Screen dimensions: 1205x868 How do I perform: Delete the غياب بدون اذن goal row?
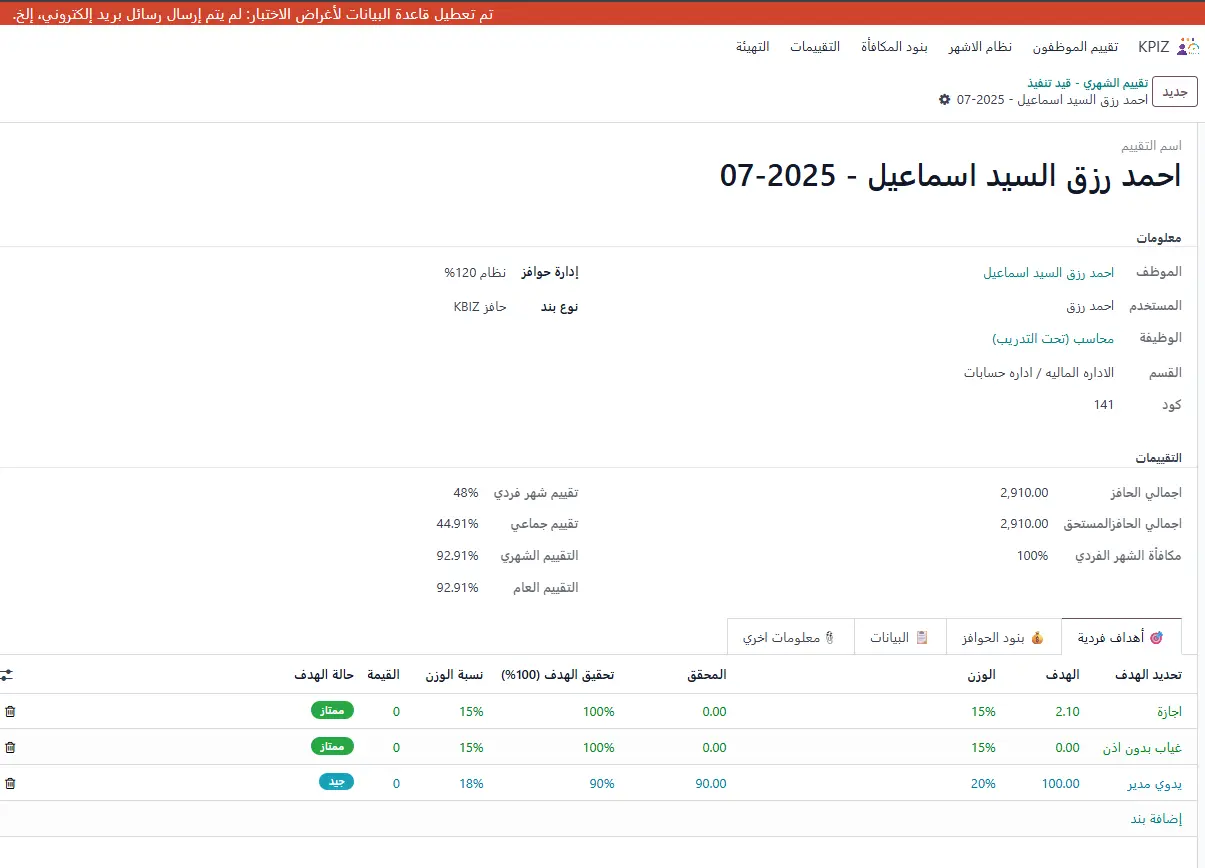click(x=10, y=747)
